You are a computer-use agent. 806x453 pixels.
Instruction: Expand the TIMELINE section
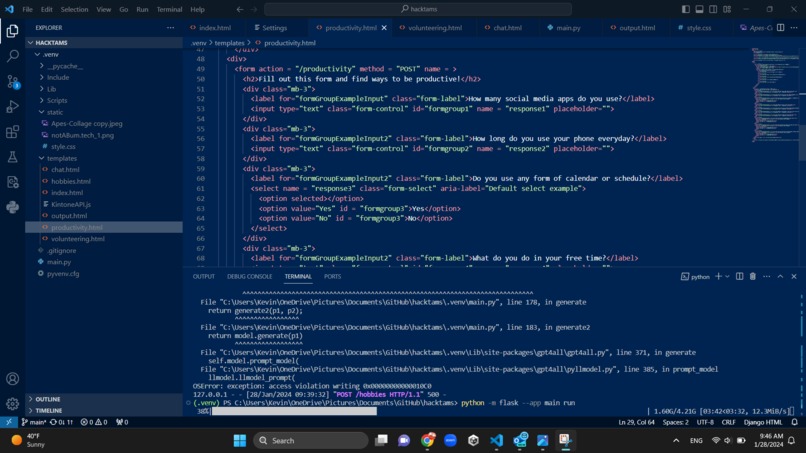point(104,410)
